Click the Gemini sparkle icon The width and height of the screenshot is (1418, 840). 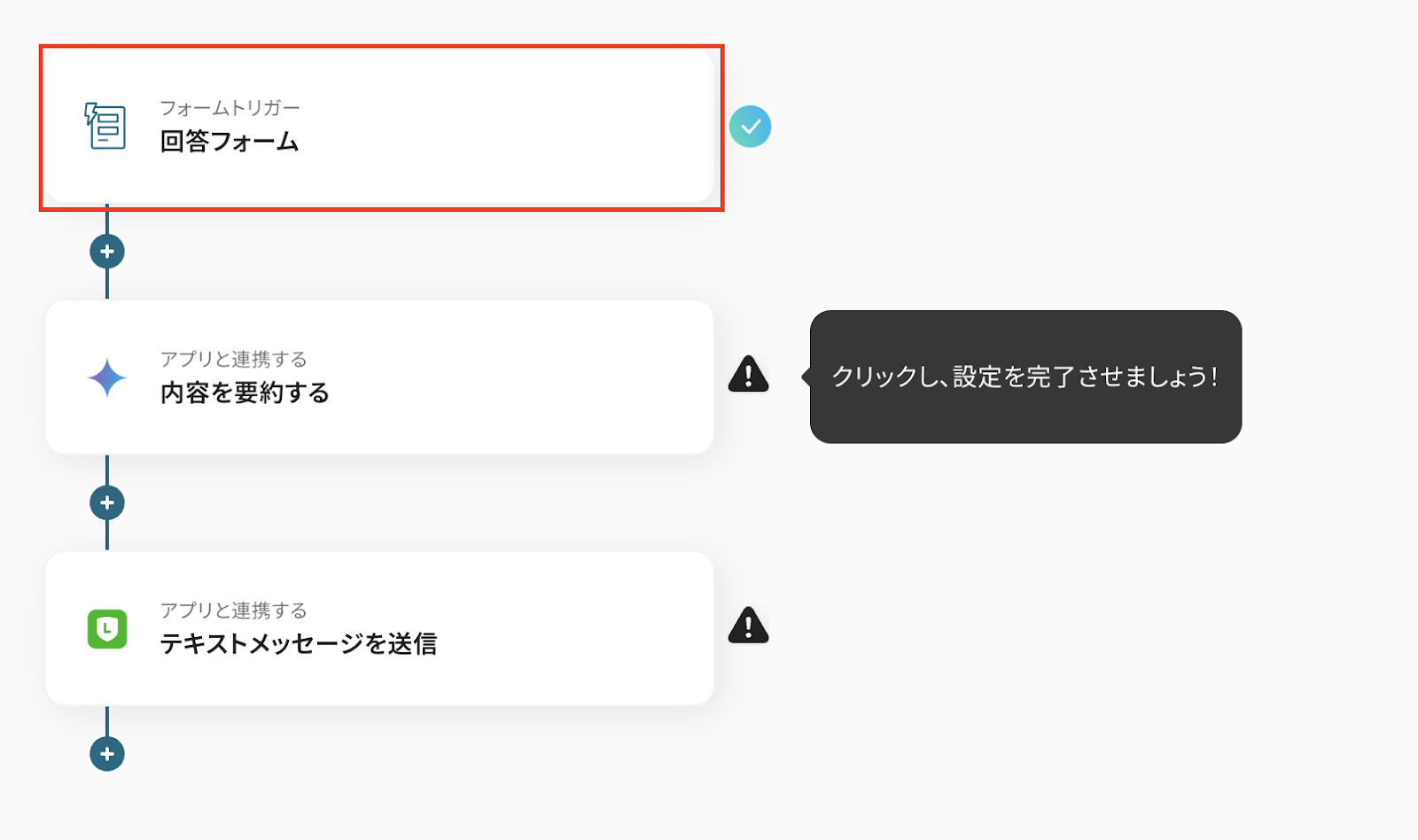tap(107, 378)
